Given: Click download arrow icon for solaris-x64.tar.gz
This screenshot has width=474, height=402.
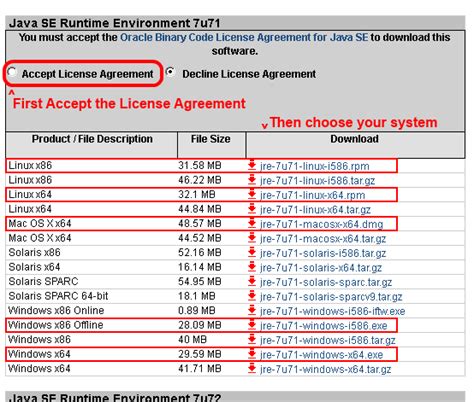Looking at the screenshot, I should [252, 267].
